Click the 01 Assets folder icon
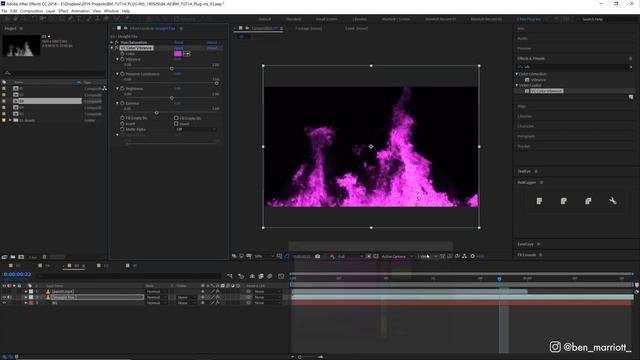 click(16, 120)
